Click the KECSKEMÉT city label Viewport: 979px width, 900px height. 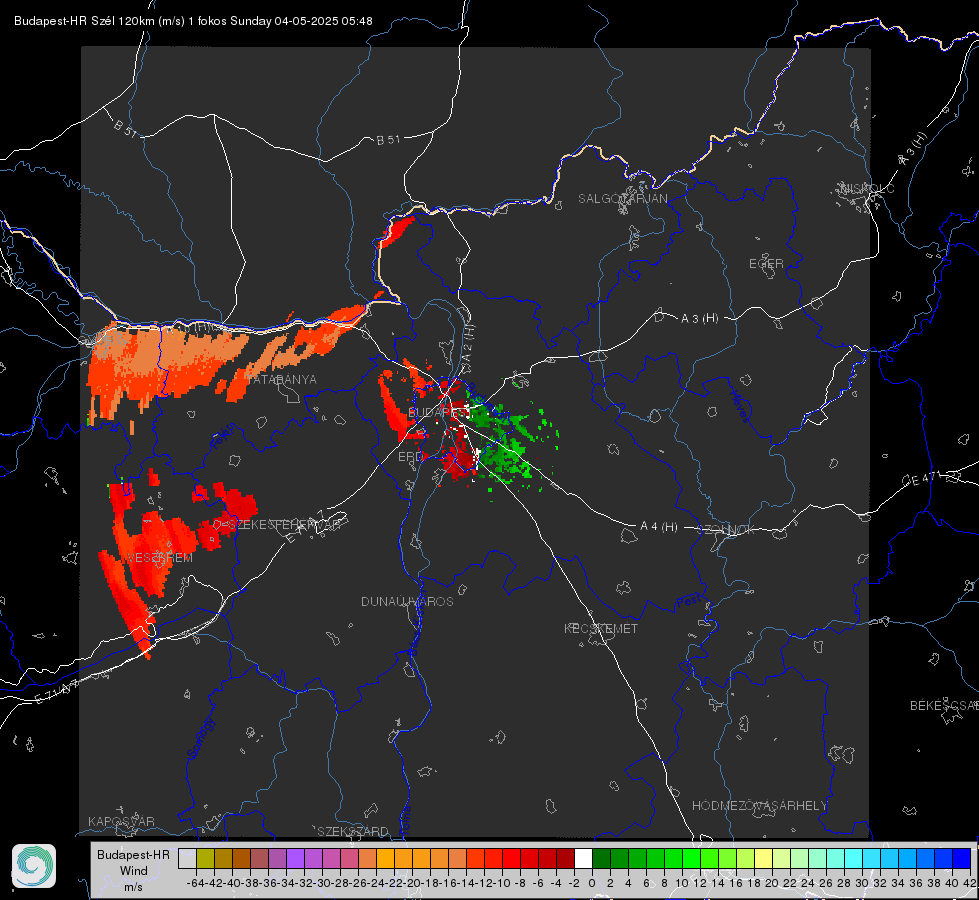(x=601, y=628)
